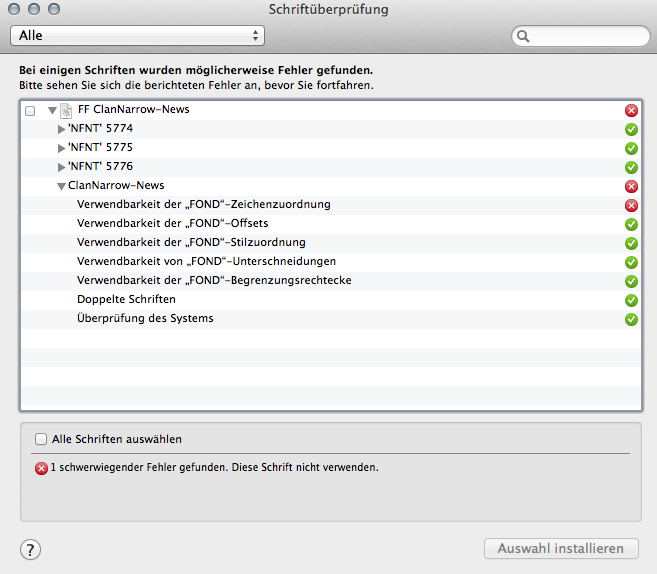
Task: Expand 'NFNT' 5774 disclosure triangle
Action: [x=62, y=129]
